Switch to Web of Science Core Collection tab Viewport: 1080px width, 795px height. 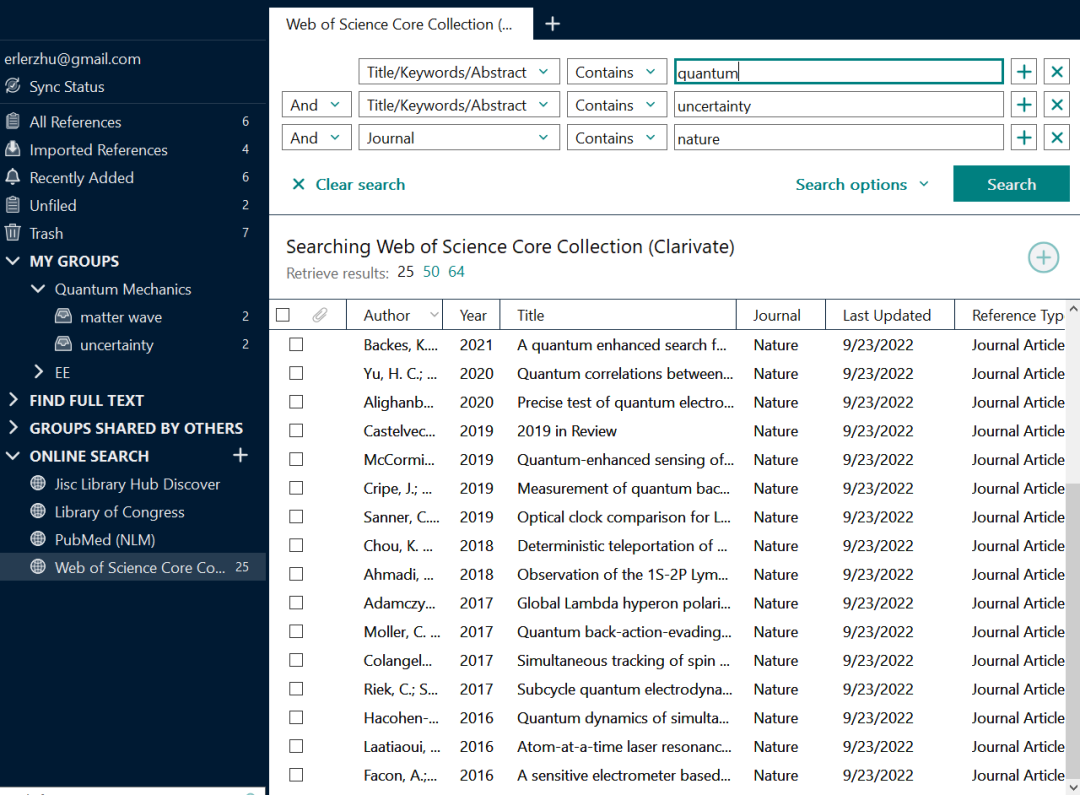400,24
